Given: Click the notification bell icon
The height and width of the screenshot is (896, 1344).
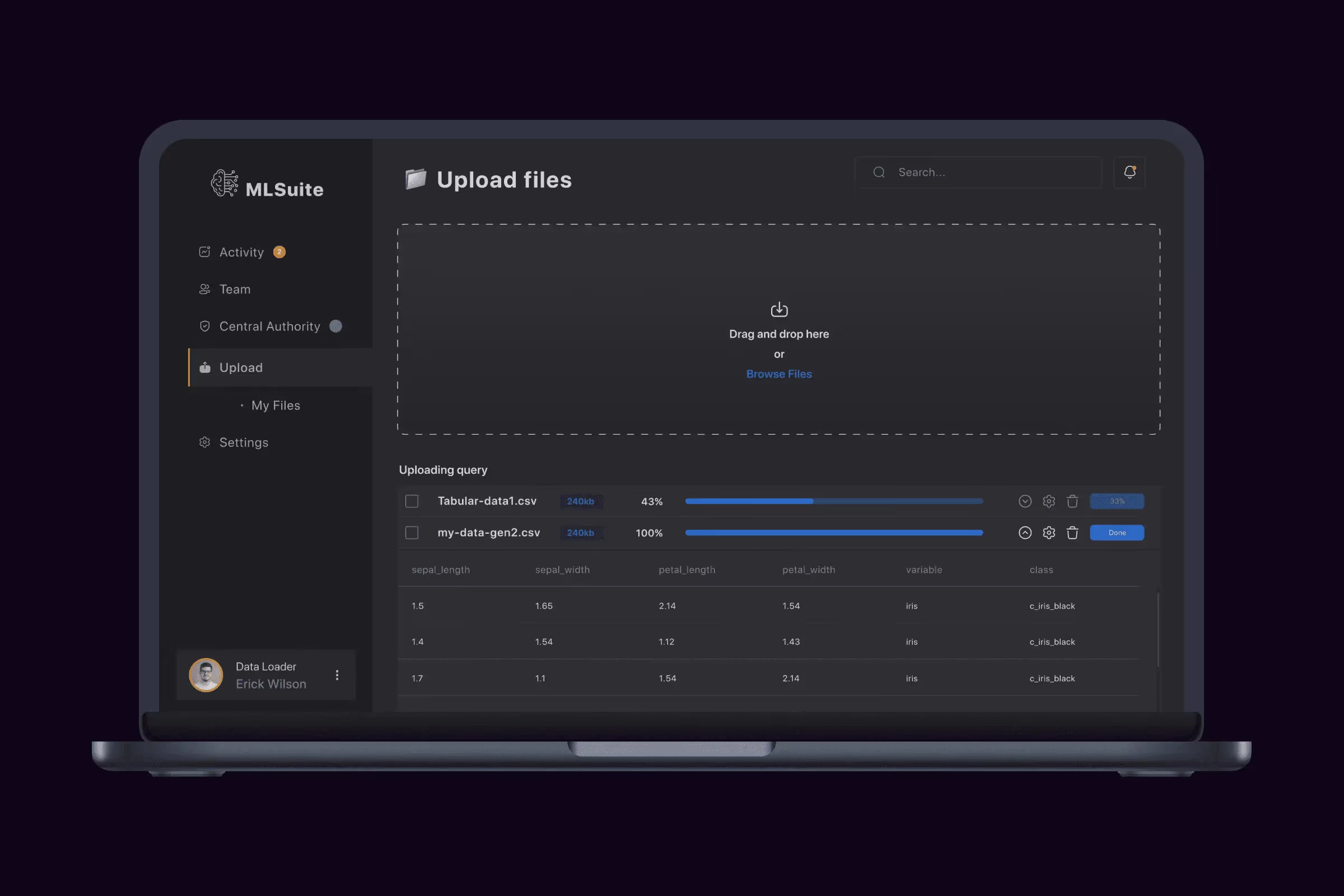Looking at the screenshot, I should click(x=1129, y=172).
